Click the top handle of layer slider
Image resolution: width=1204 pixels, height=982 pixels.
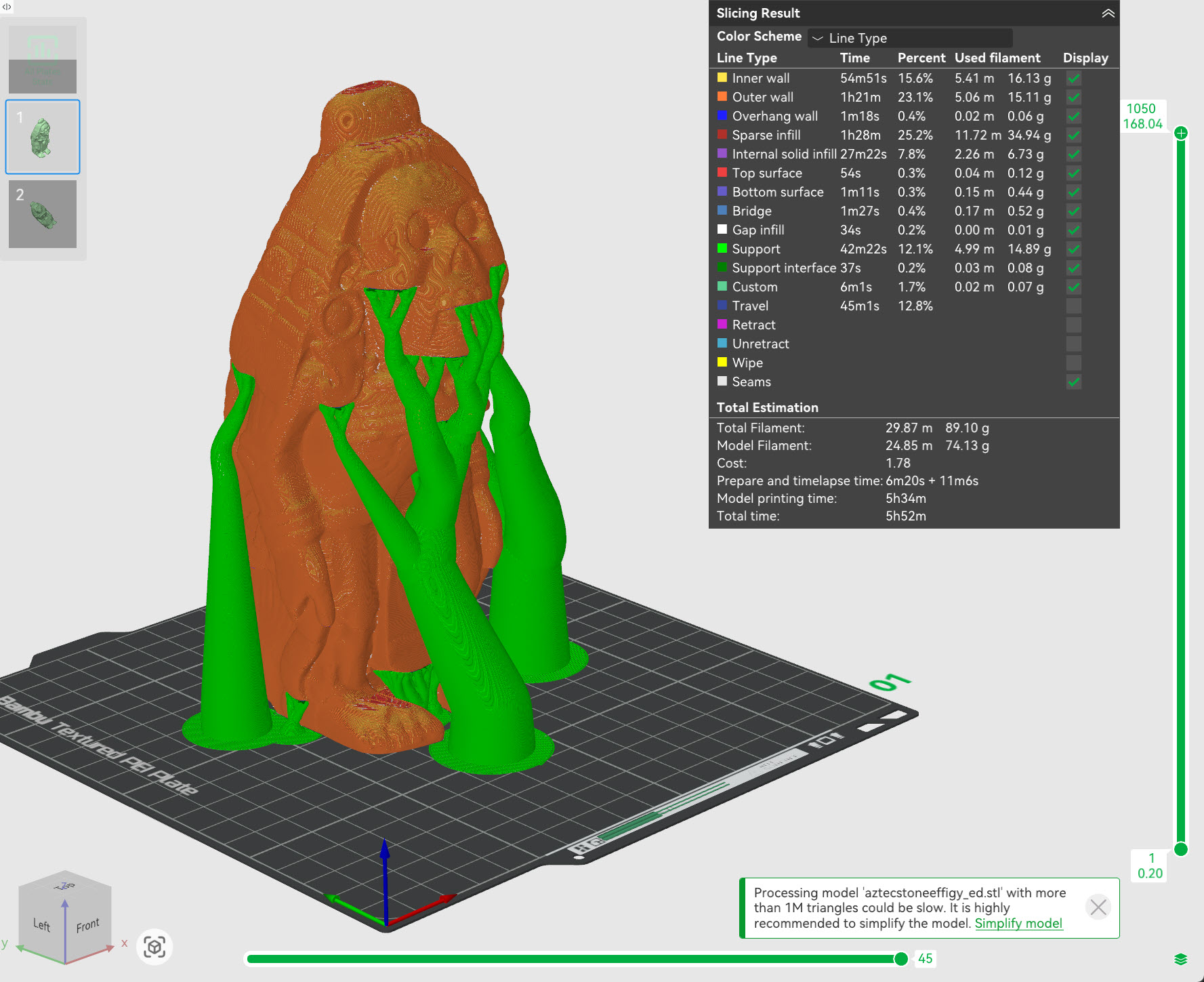(x=1181, y=133)
